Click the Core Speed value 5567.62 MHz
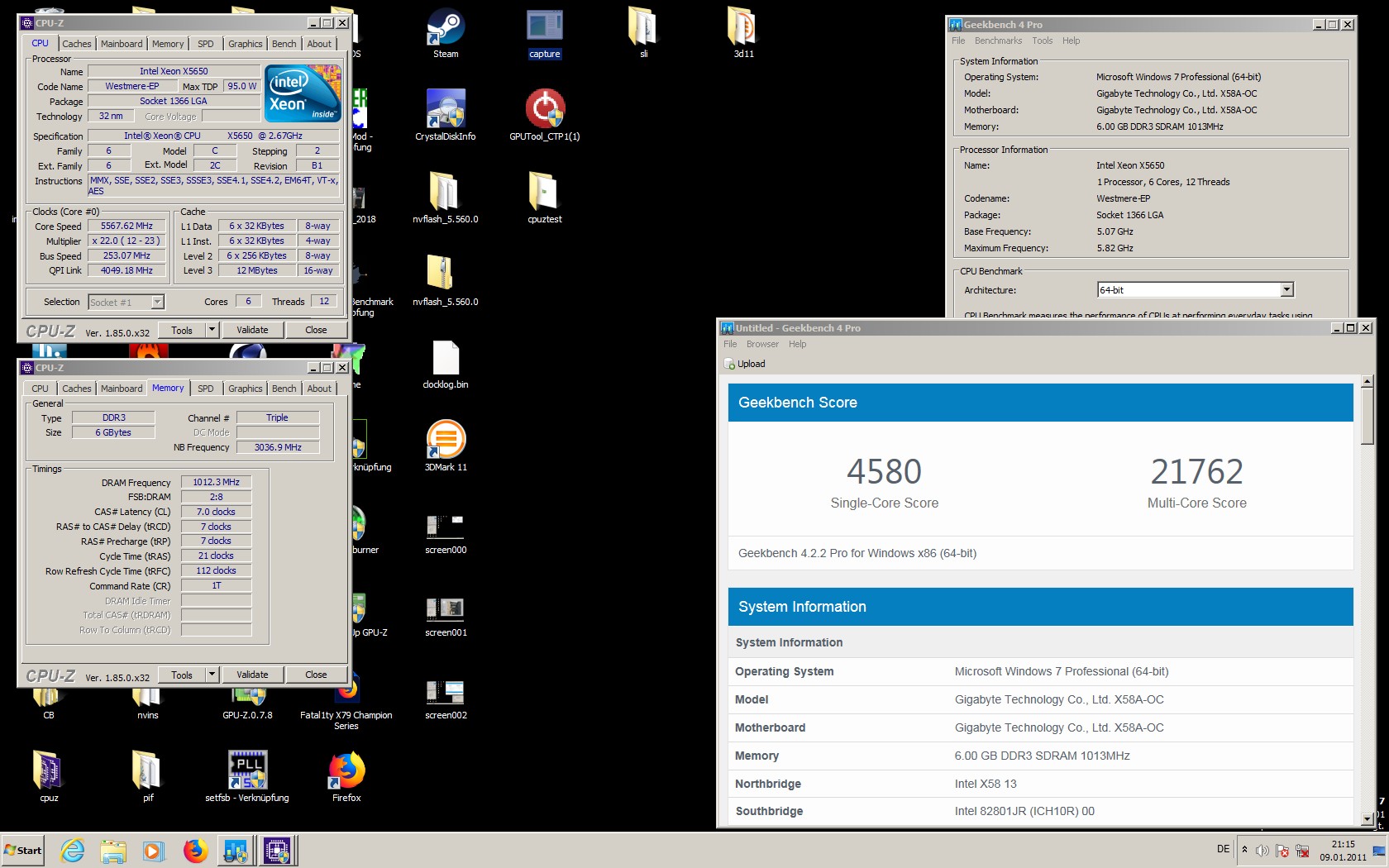Screen dimensions: 1389x868 click(126, 226)
